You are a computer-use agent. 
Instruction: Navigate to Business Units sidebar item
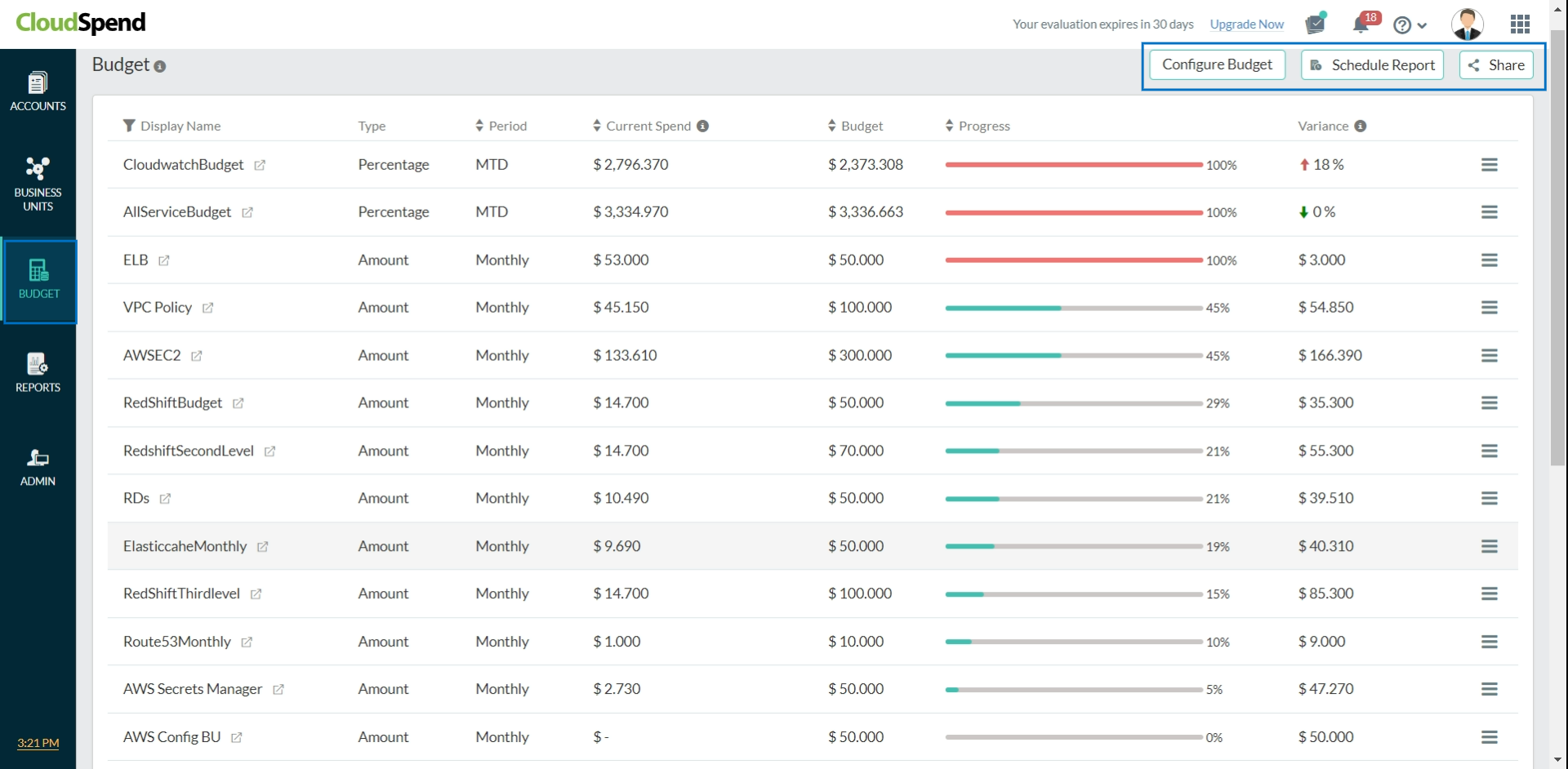(x=38, y=184)
